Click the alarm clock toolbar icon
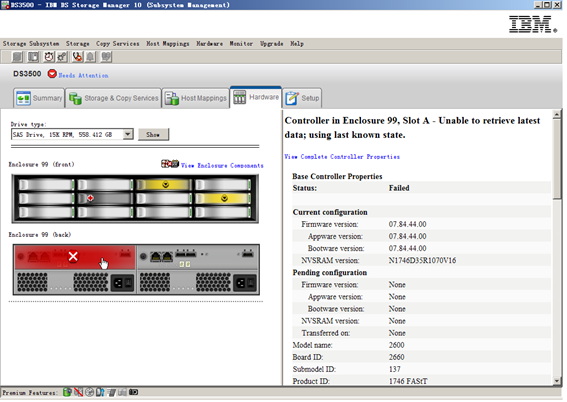Image resolution: width=567 pixels, height=402 pixels. click(49, 57)
